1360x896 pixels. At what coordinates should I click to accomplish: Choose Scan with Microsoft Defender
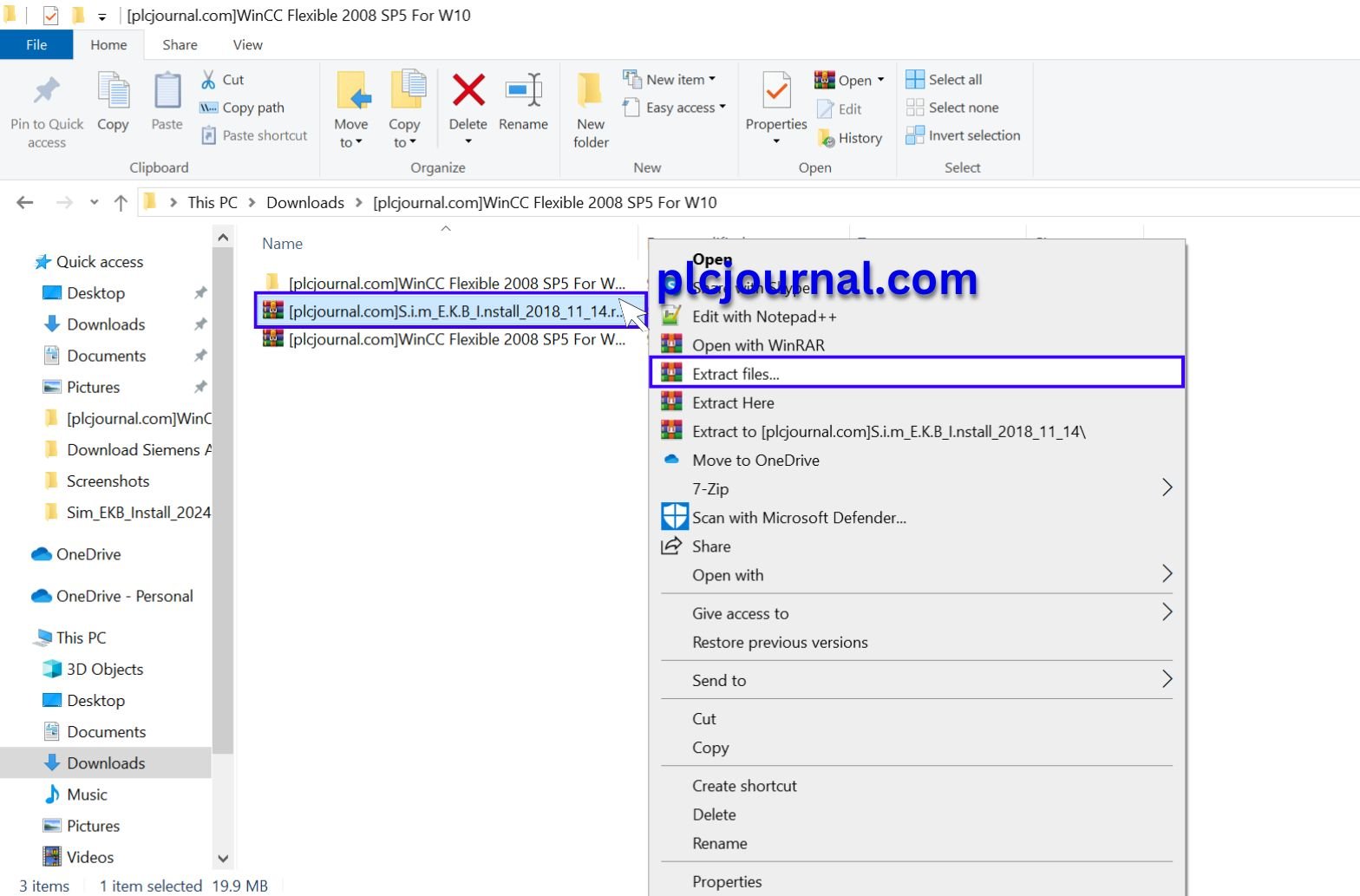click(917, 518)
